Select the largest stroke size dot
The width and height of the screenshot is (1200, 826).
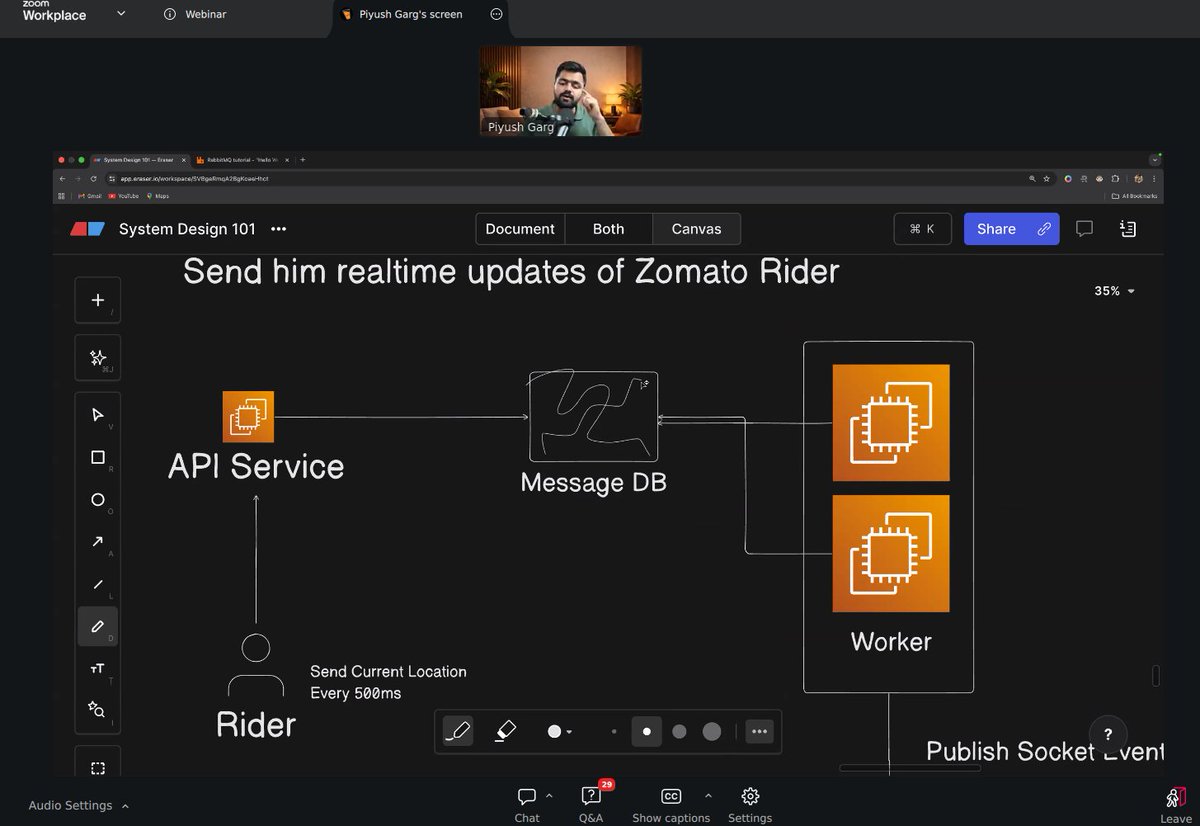(712, 732)
